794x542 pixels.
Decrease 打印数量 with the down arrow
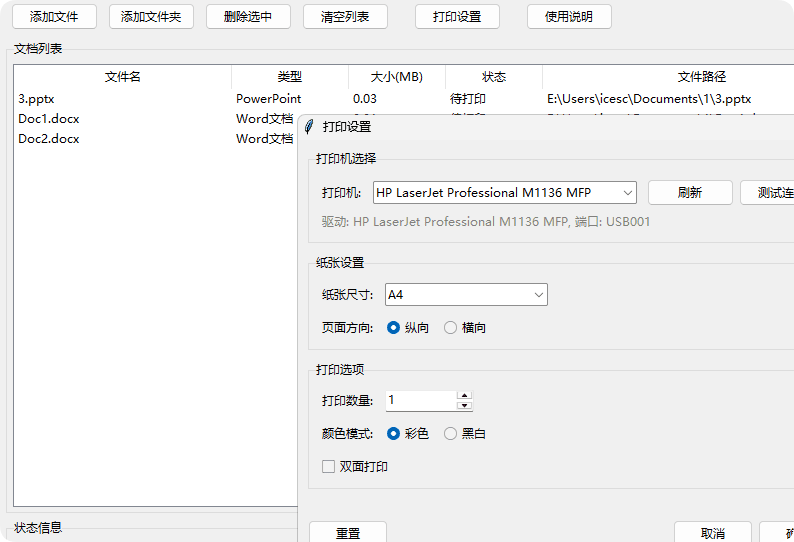(464, 405)
